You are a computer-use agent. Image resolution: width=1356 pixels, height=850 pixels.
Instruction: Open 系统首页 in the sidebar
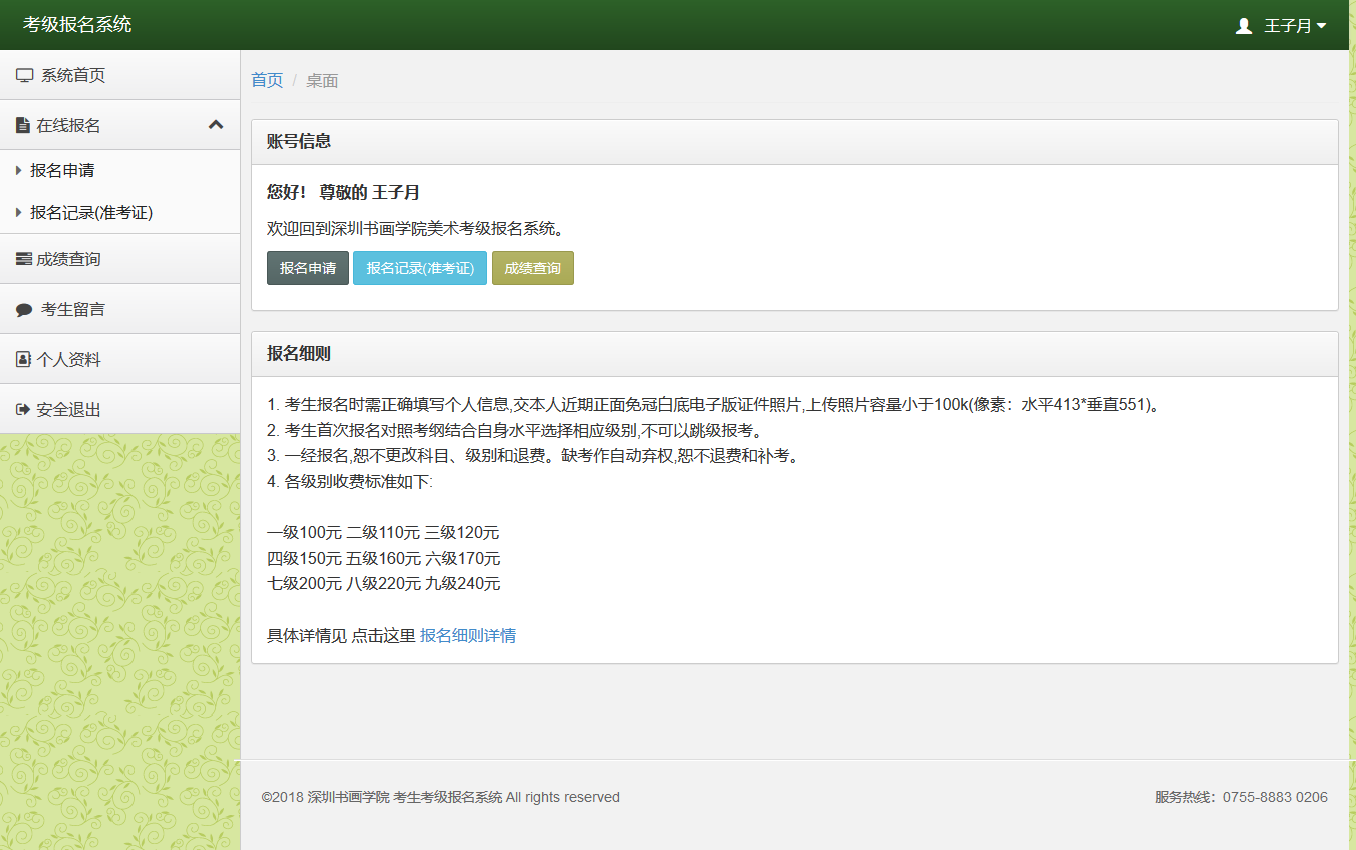coord(120,75)
